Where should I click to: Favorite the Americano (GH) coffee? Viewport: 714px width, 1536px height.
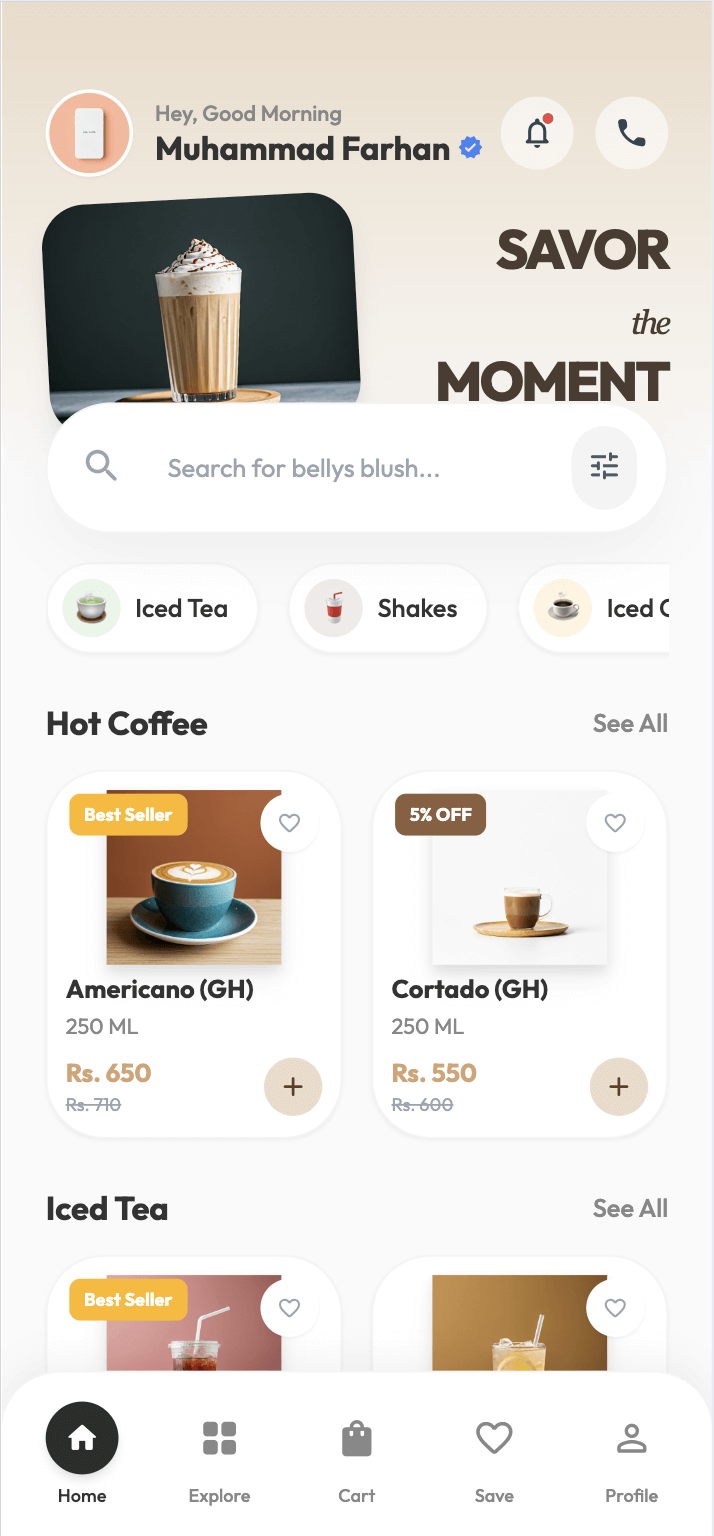[x=289, y=823]
